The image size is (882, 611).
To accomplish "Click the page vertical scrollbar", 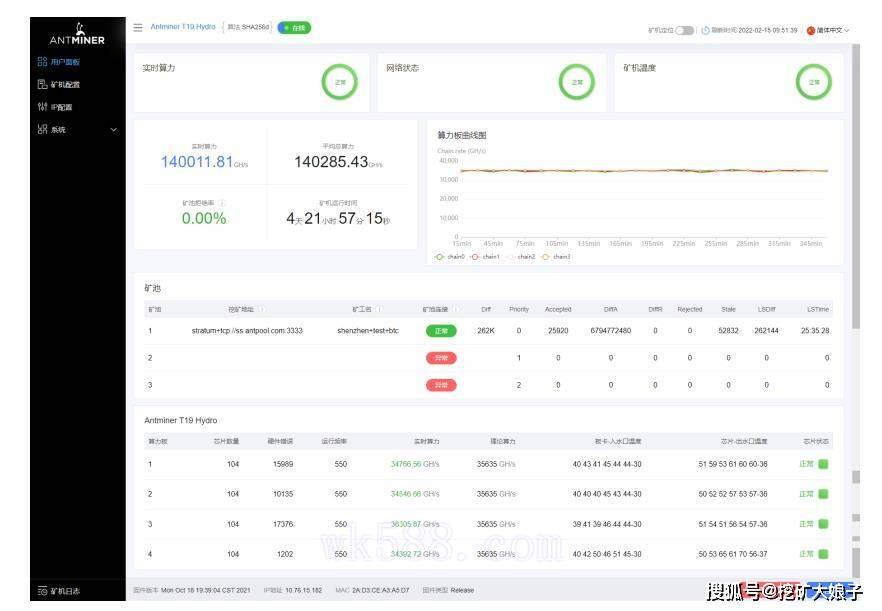I will 856,186.
